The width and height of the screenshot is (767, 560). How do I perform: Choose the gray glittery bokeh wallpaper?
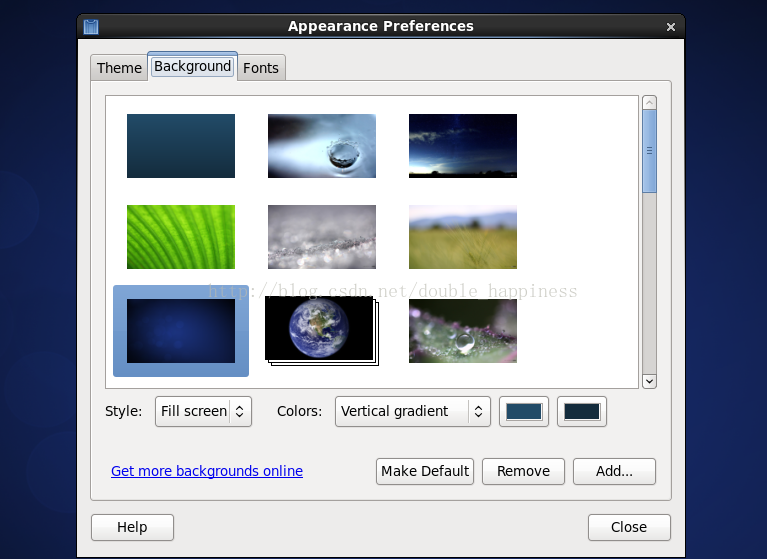coord(322,237)
